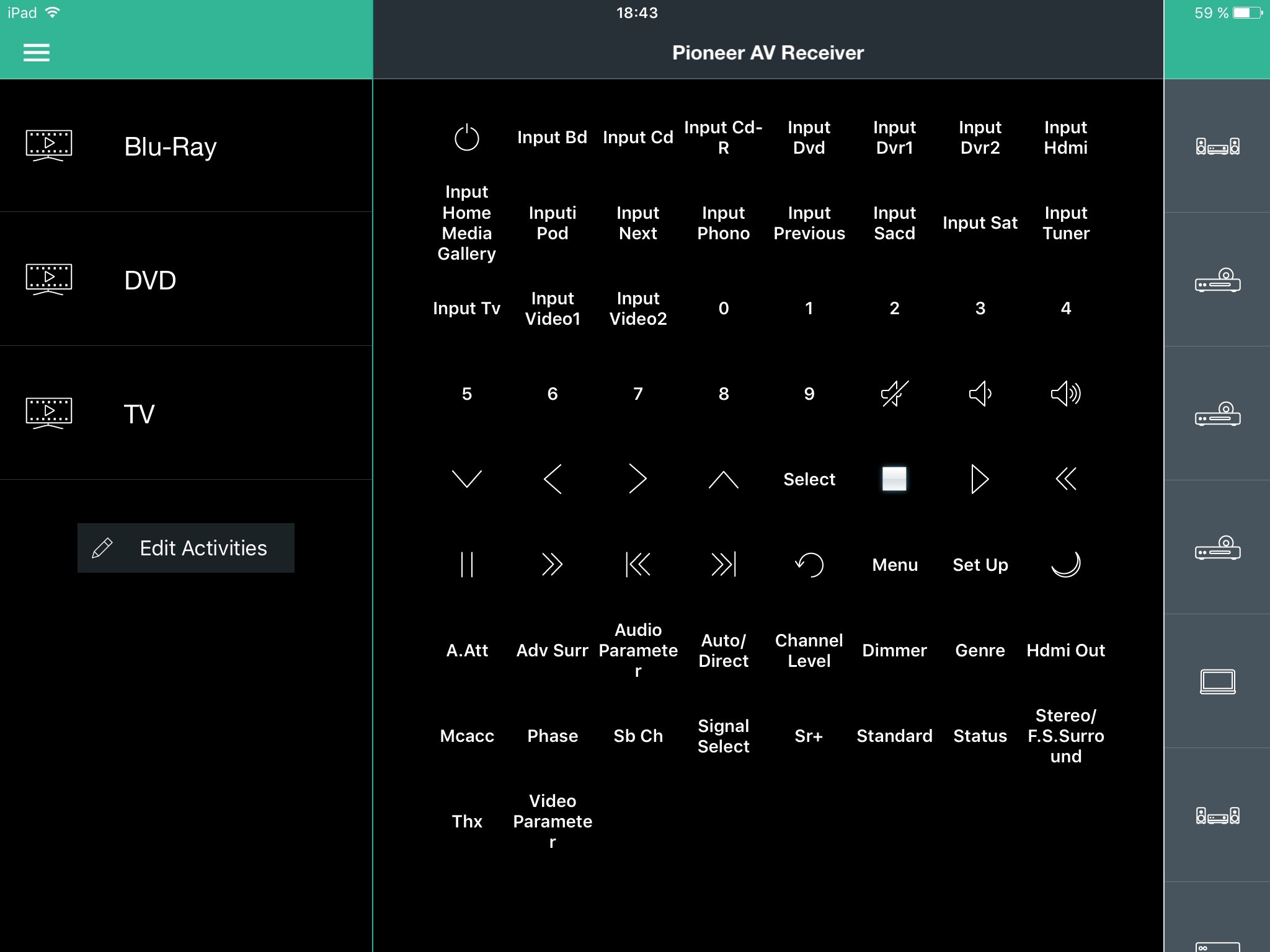Switch to Input Video1
The width and height of the screenshot is (1270, 952).
(x=553, y=308)
